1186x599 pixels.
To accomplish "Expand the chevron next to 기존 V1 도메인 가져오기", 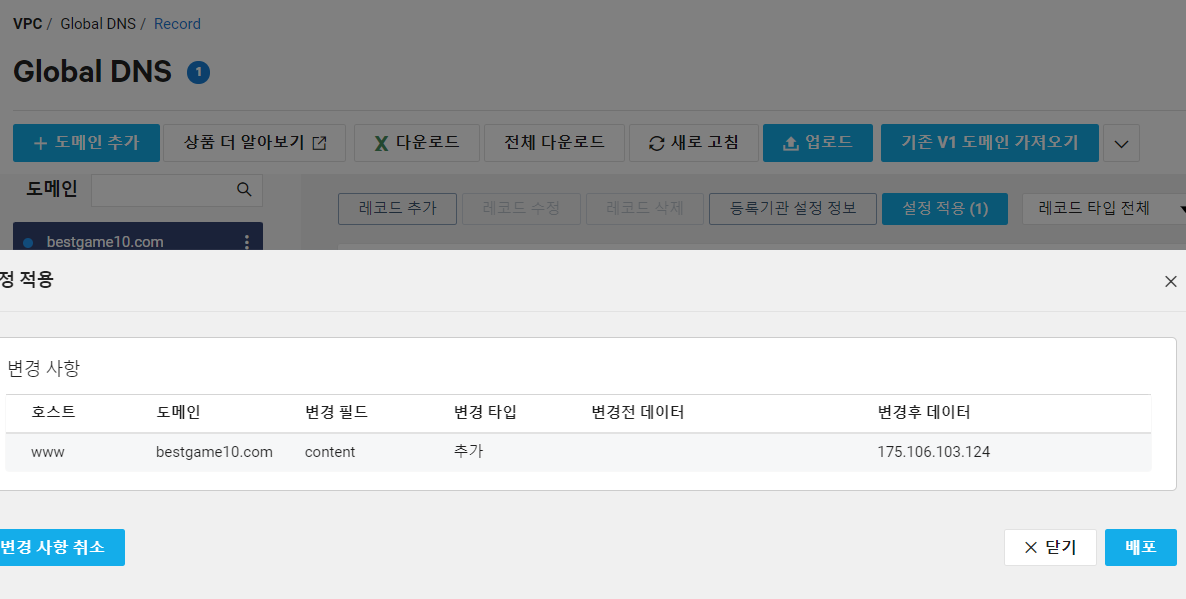I will click(x=1121, y=142).
